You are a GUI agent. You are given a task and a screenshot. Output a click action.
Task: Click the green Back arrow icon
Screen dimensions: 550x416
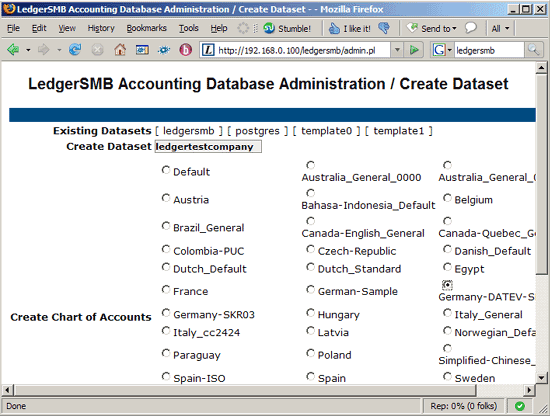13,50
